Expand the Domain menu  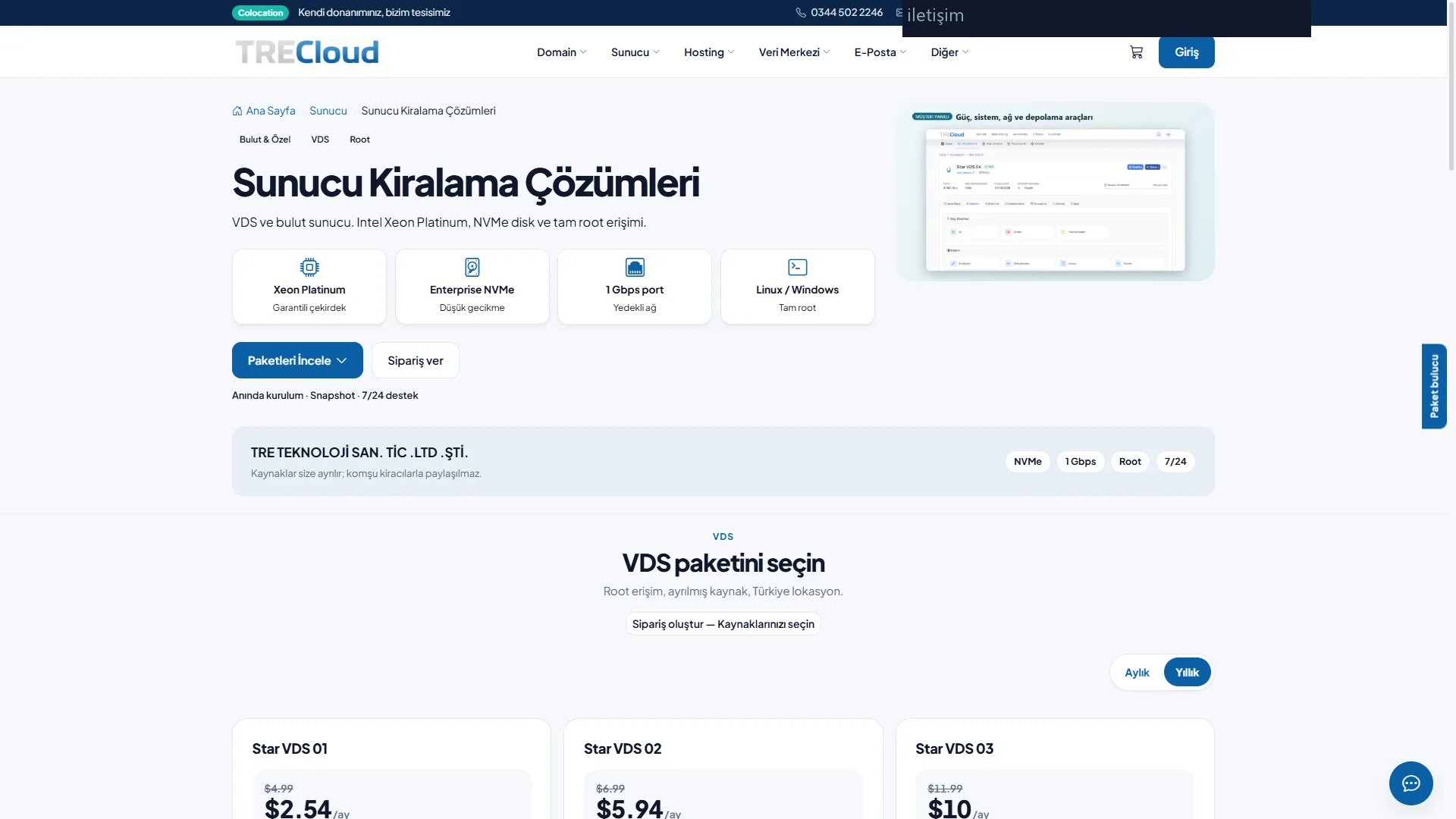click(561, 52)
